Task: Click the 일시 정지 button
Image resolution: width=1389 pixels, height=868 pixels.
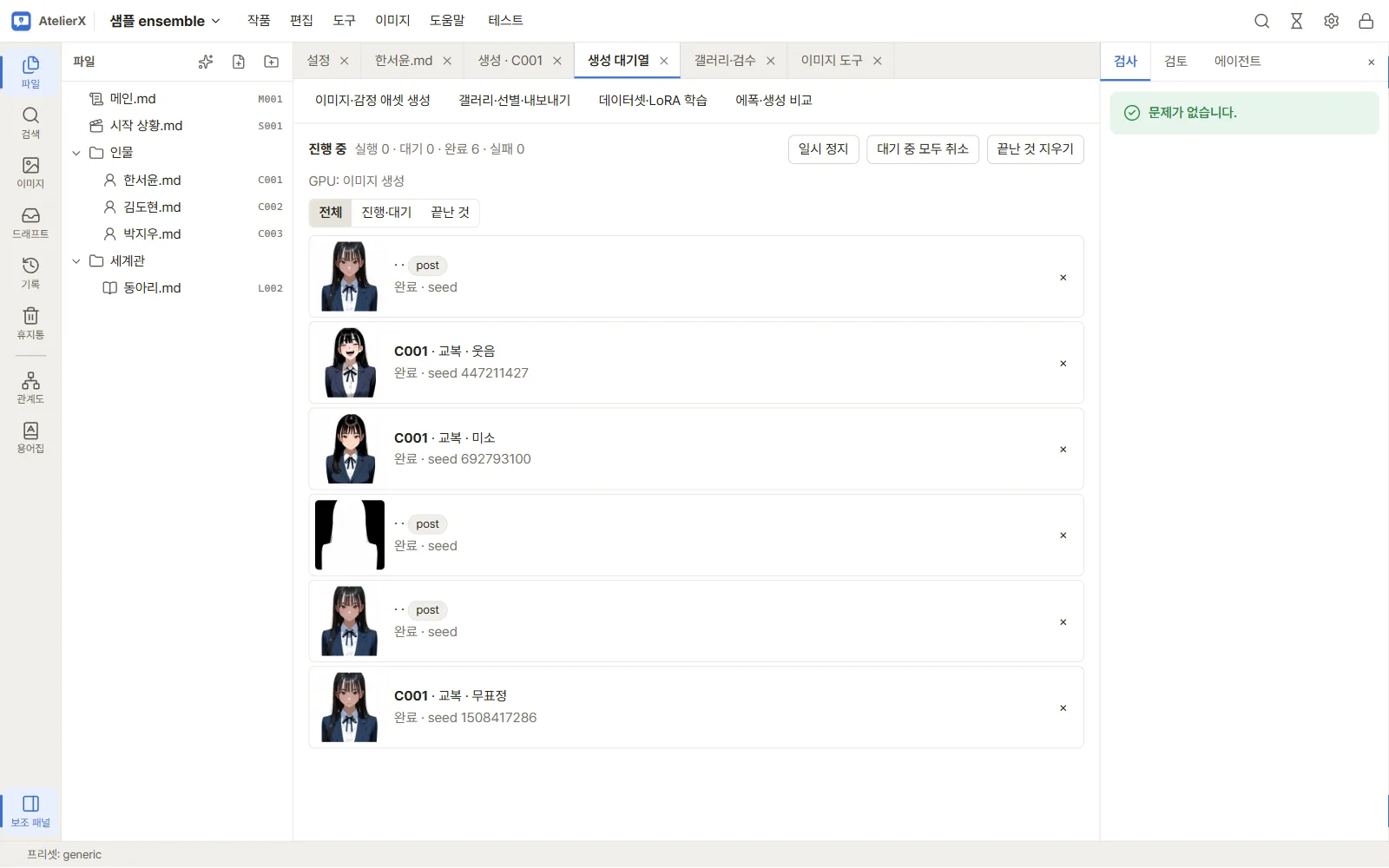Action: pyautogui.click(x=823, y=149)
